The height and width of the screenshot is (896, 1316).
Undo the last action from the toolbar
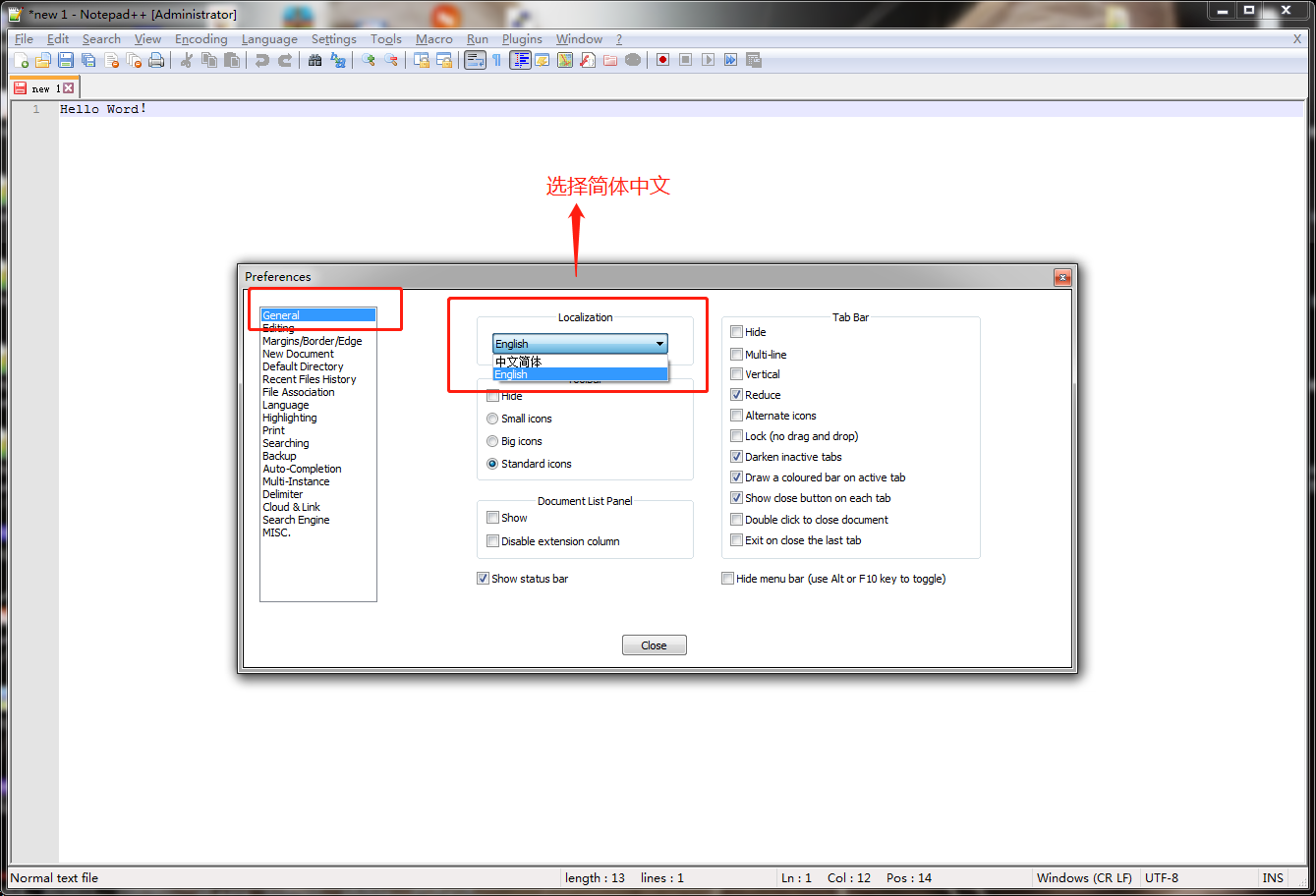point(262,60)
